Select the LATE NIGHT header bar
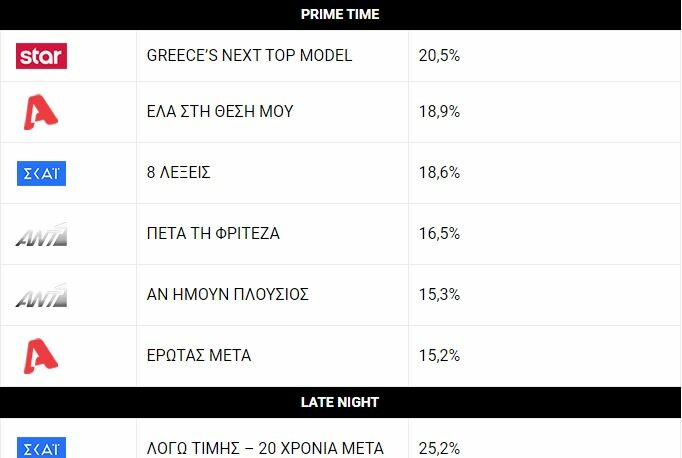This screenshot has height=458, width=682. coord(341,402)
